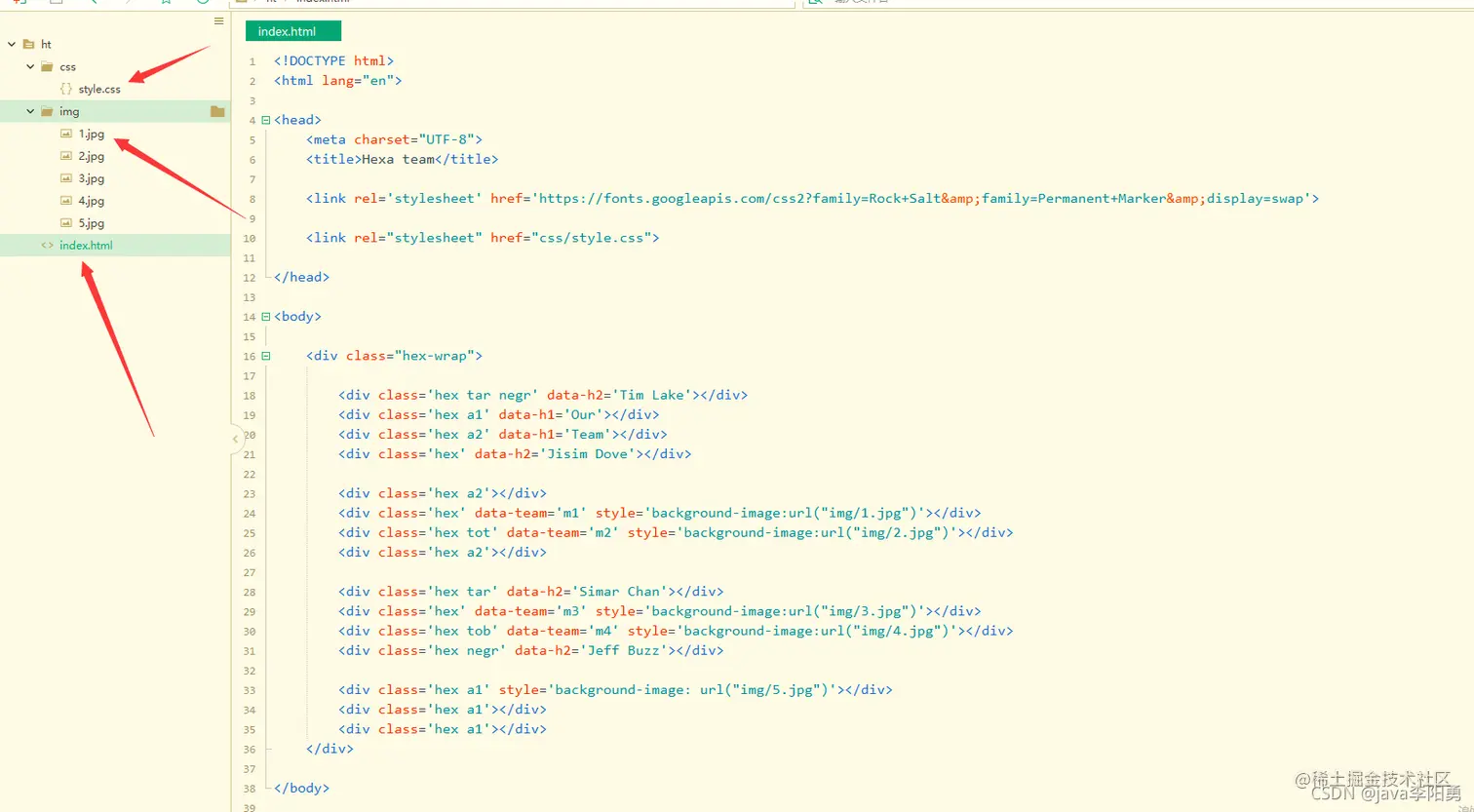Click the 2.jpg image file icon

click(65, 156)
